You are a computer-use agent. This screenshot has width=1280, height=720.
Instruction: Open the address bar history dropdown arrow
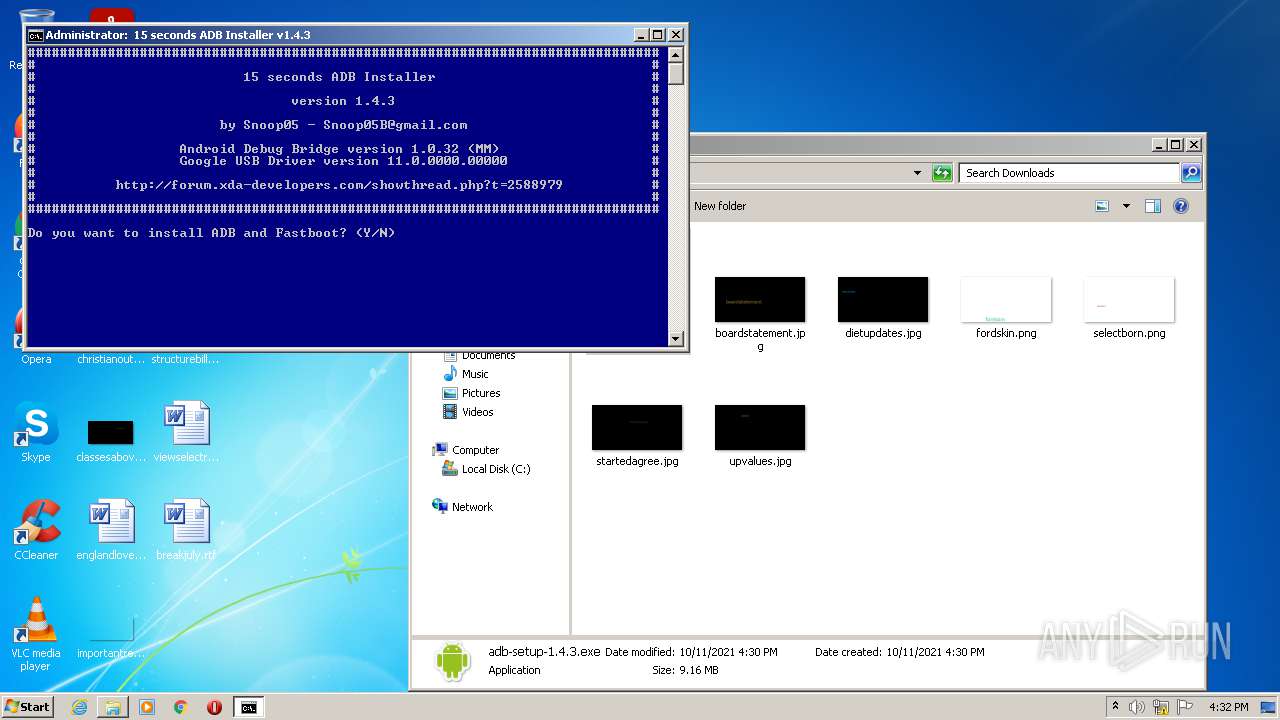tap(917, 173)
